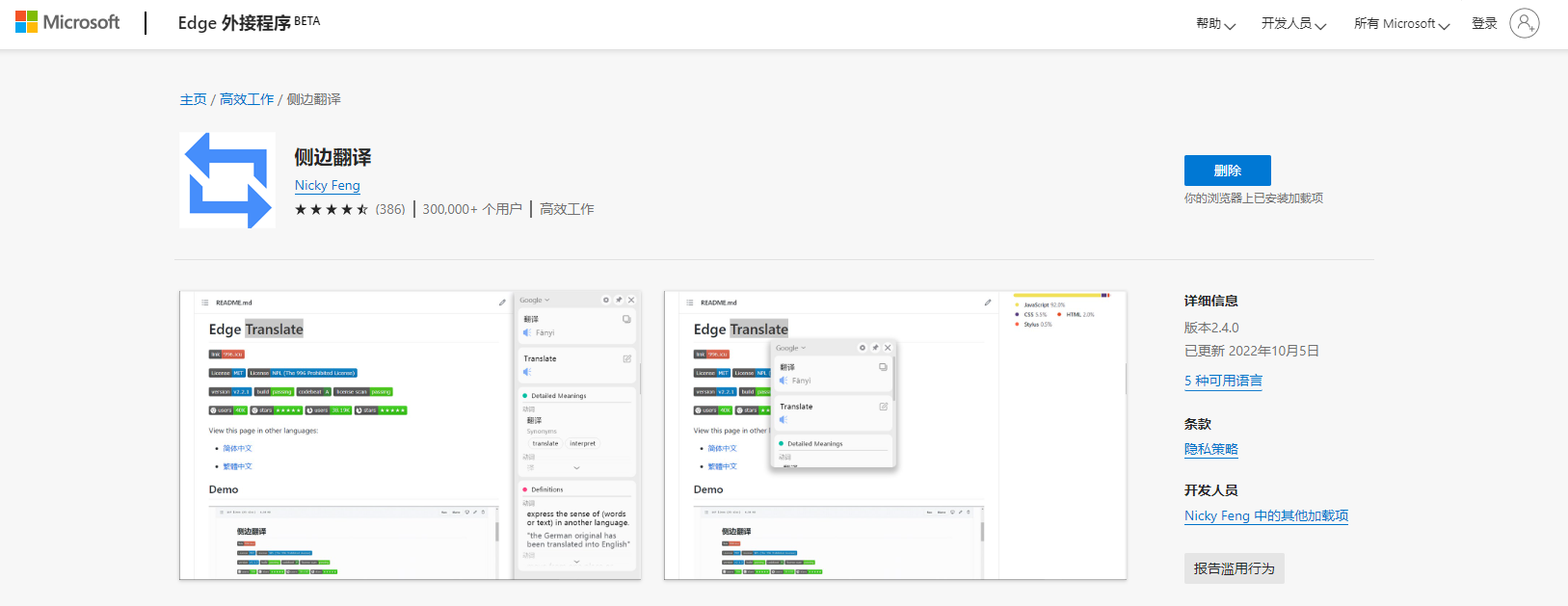Open 高效工作 breadcrumb link
The image size is (1568, 606).
(247, 99)
